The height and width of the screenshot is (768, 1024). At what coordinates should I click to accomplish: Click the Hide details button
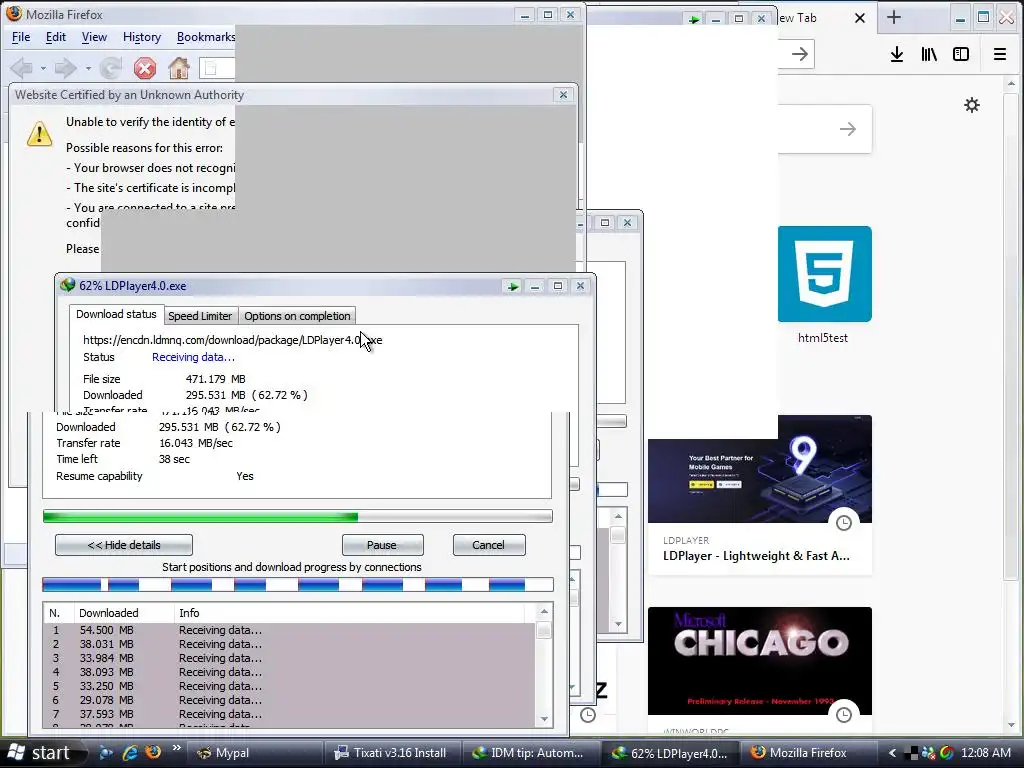click(x=123, y=545)
